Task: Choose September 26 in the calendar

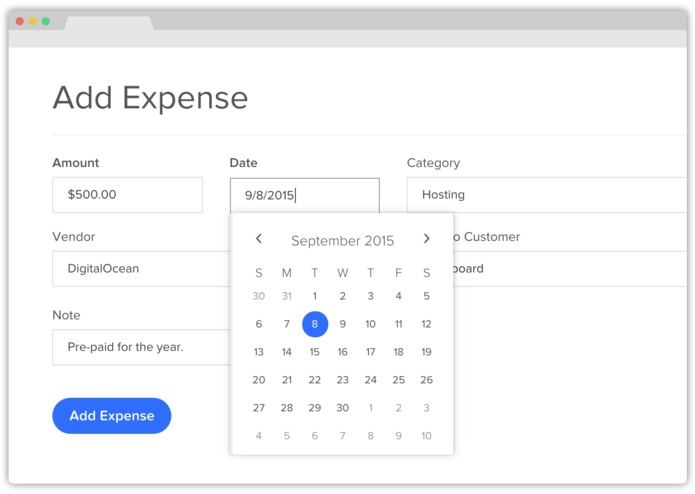Action: click(x=426, y=380)
